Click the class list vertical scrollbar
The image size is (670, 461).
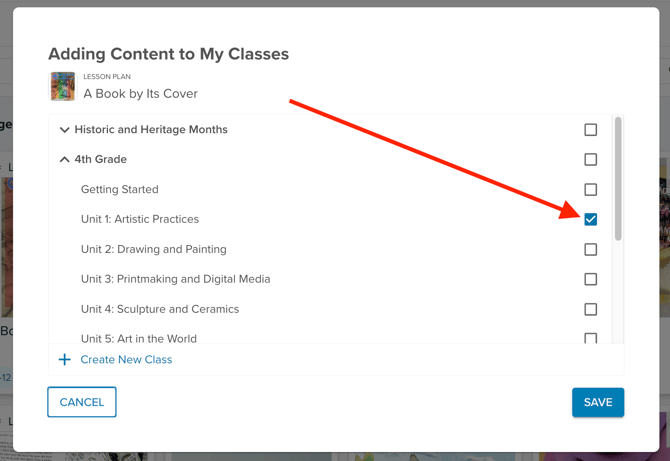[618, 179]
